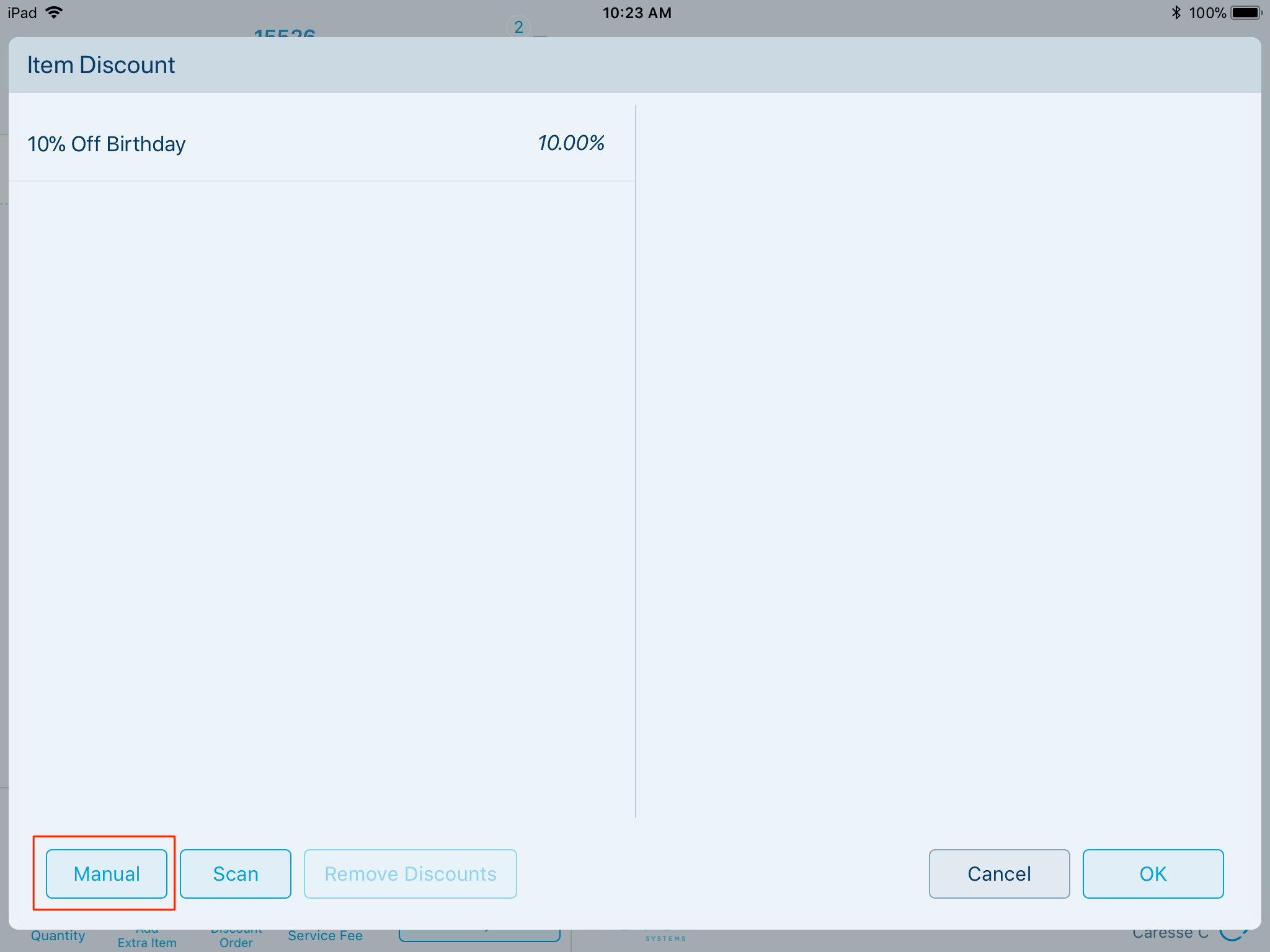
Task: Click the 10.00% discount value
Action: 570,143
